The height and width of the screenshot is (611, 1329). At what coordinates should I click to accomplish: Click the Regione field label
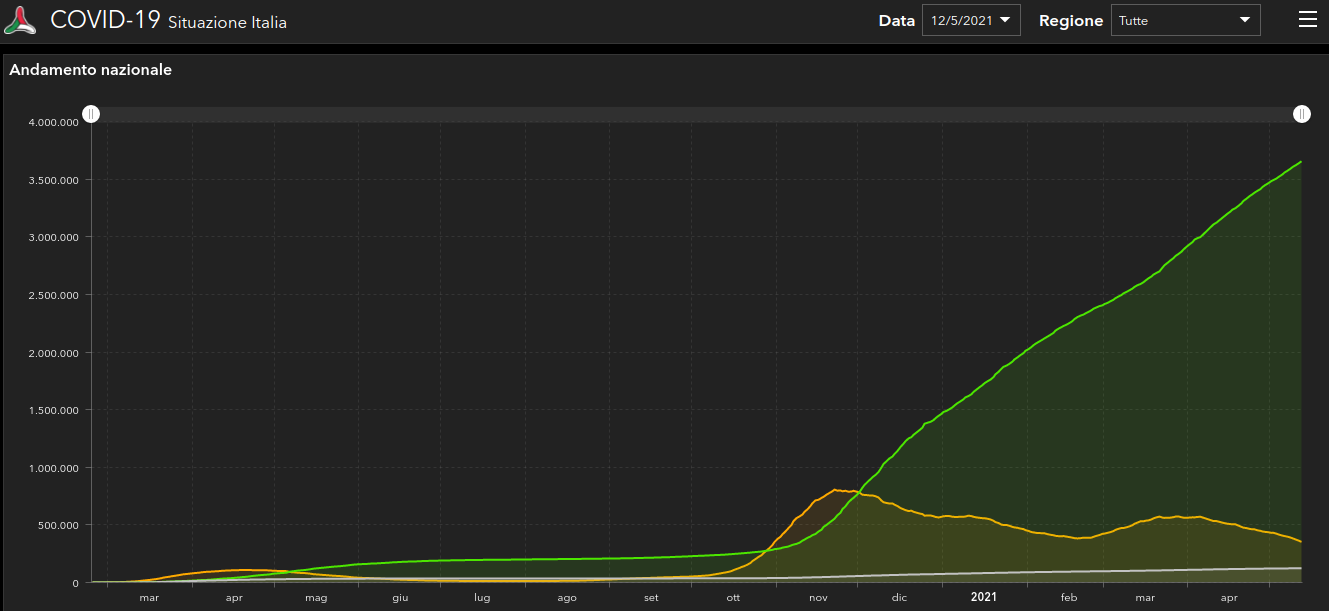(x=1071, y=20)
